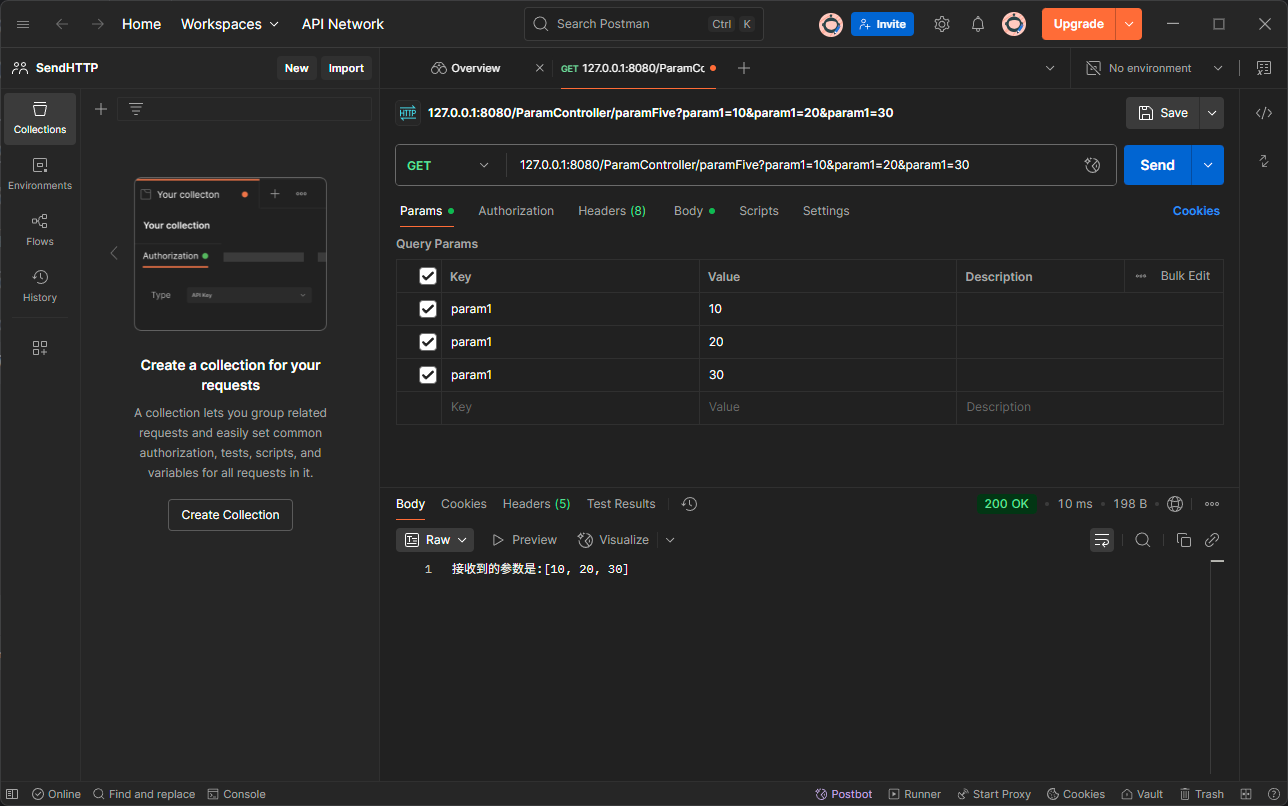Open Flows in the sidebar
The image size is (1288, 806).
tap(40, 231)
